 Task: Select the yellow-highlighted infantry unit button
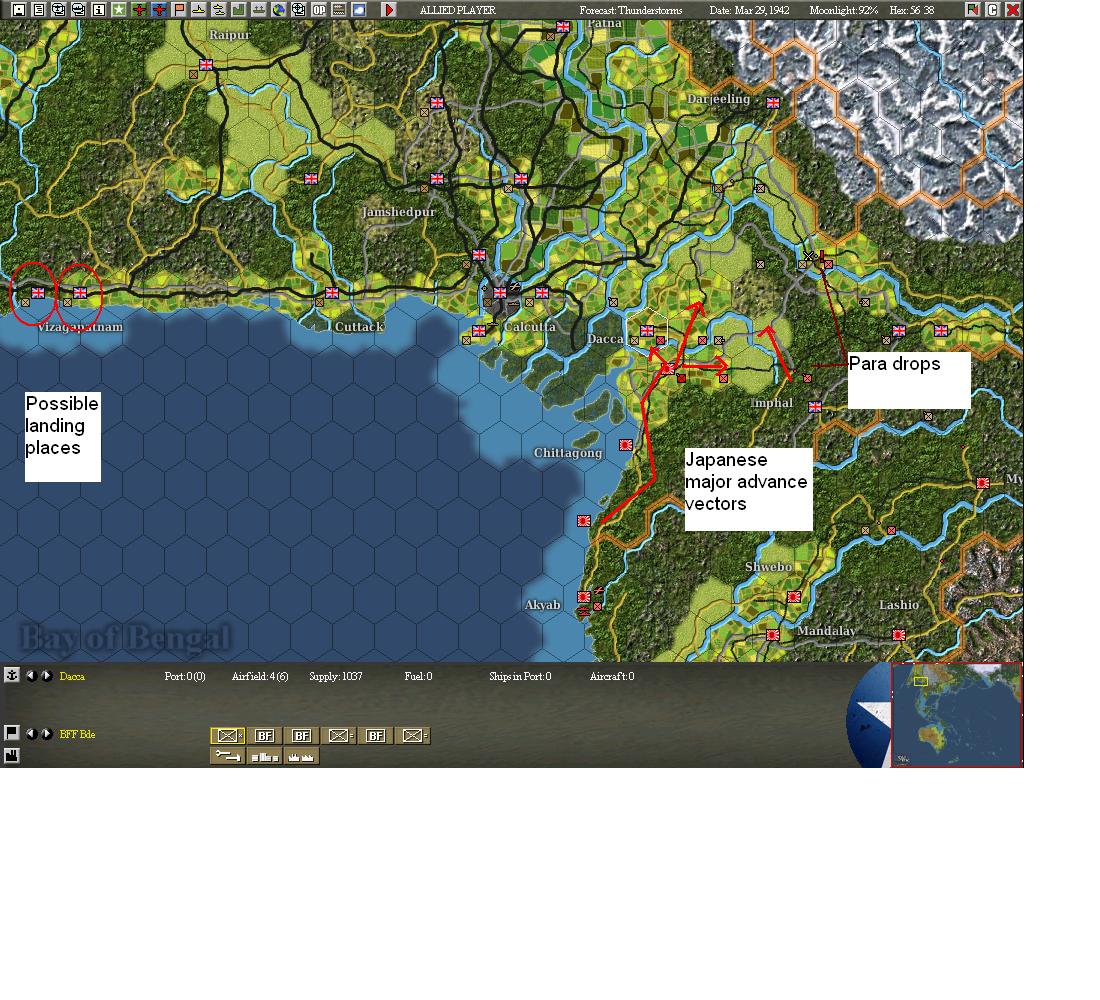[x=228, y=735]
